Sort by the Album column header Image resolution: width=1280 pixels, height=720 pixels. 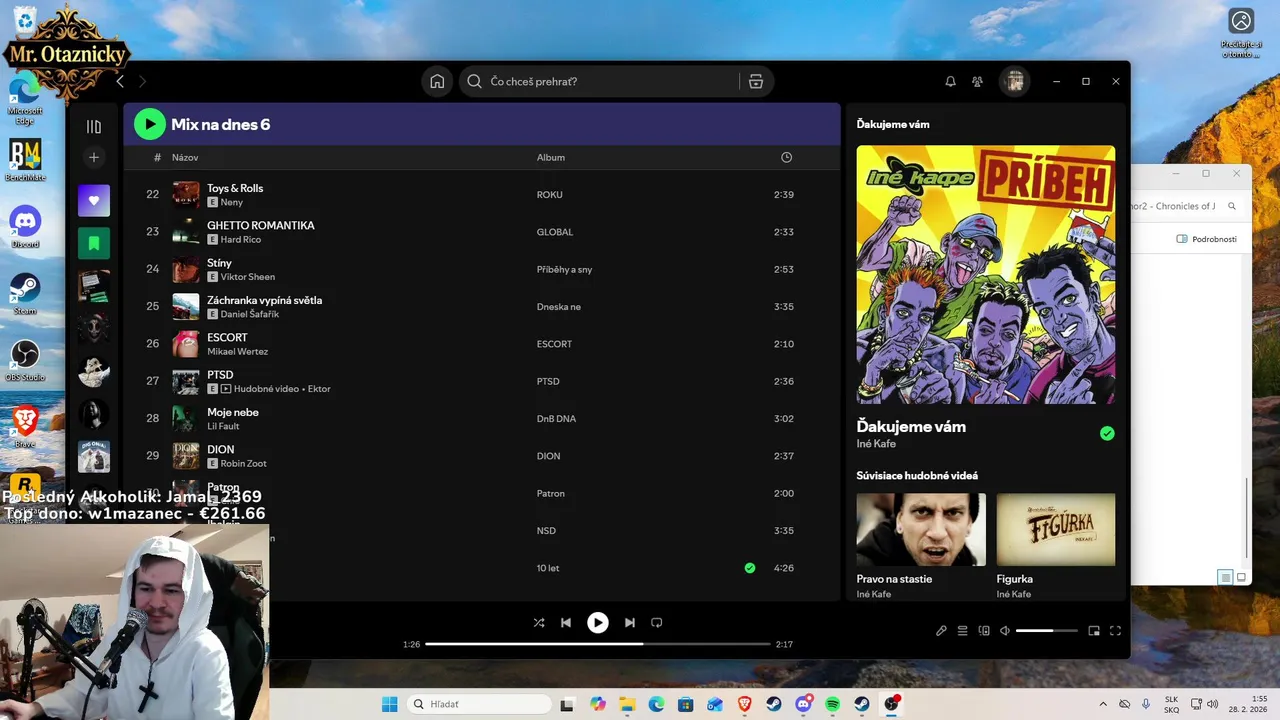click(x=551, y=157)
